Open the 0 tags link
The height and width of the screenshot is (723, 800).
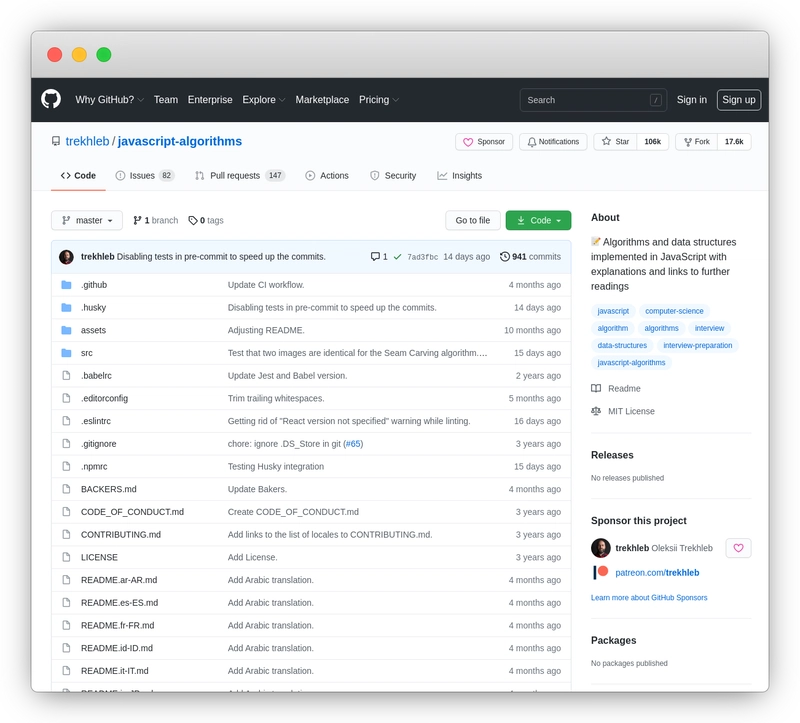pyautogui.click(x=206, y=220)
